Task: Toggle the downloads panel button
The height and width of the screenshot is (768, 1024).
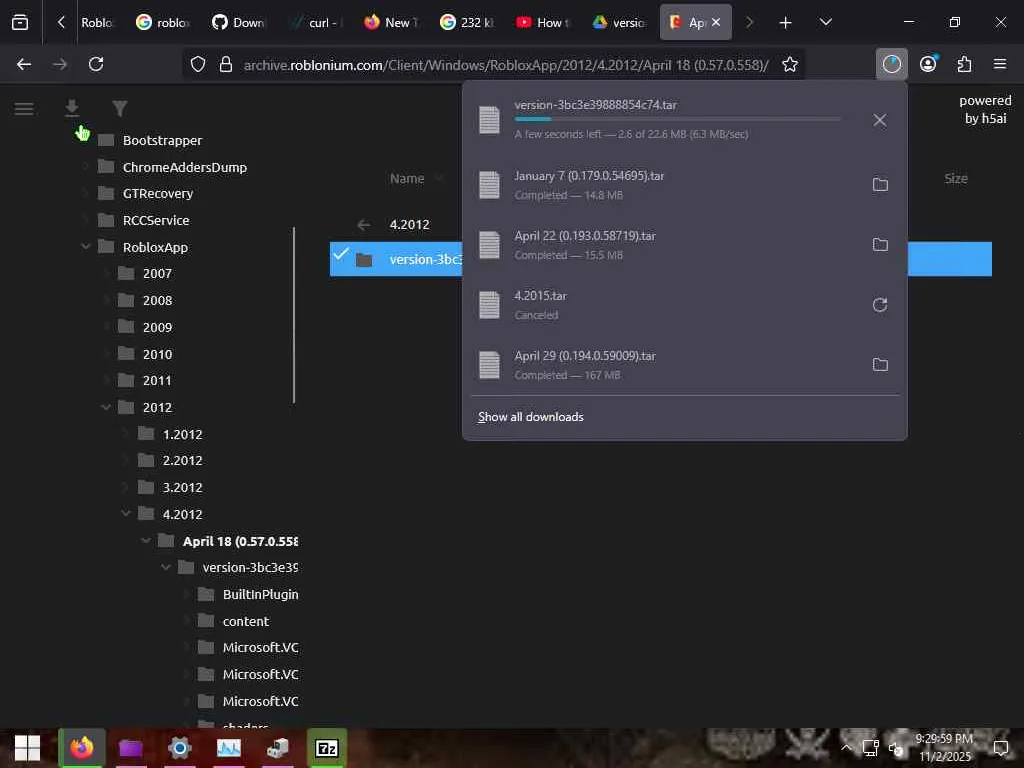Action: (891, 64)
